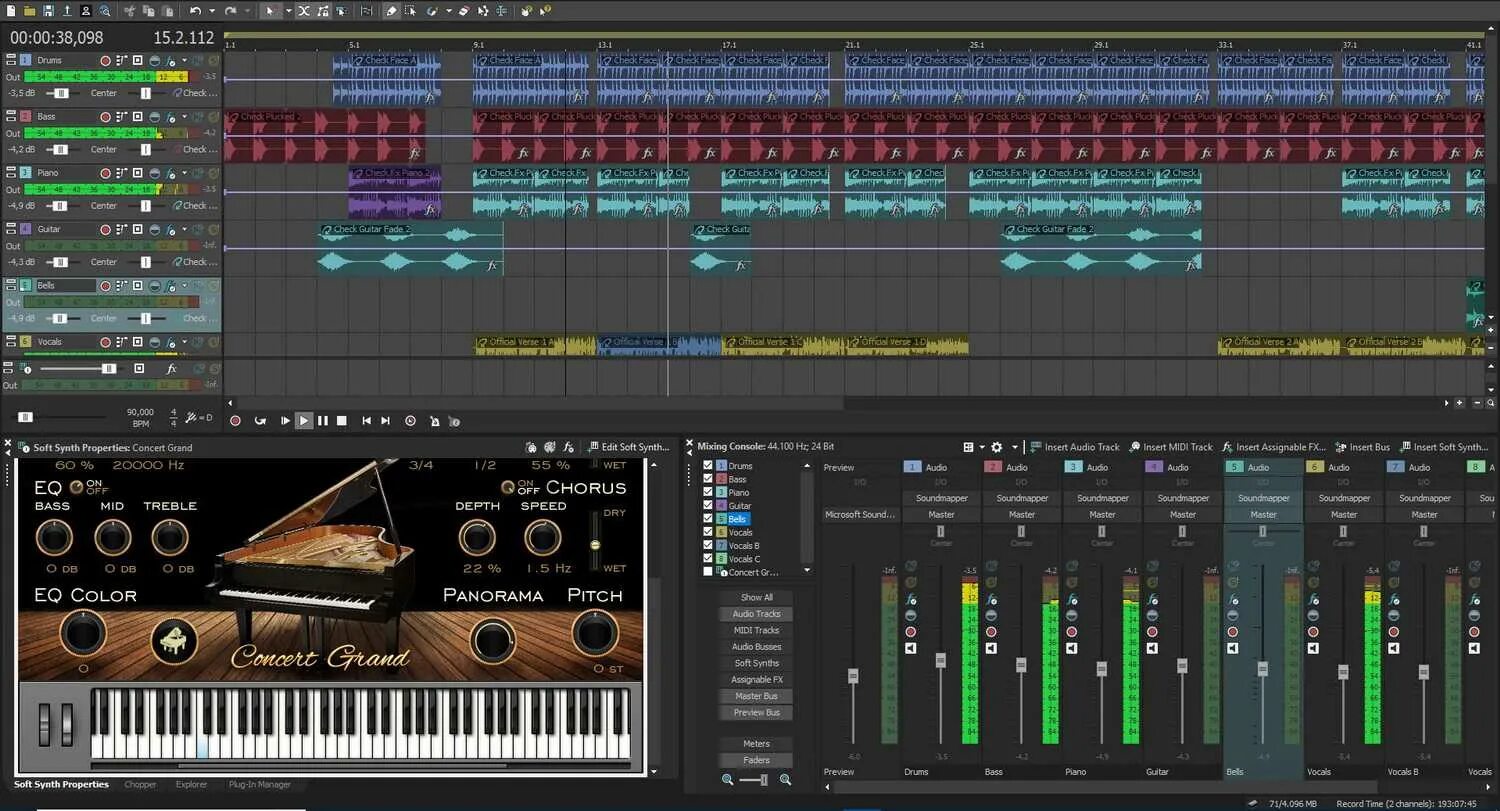Check Concert Grand in channel list
This screenshot has width=1500, height=811.
(x=708, y=572)
